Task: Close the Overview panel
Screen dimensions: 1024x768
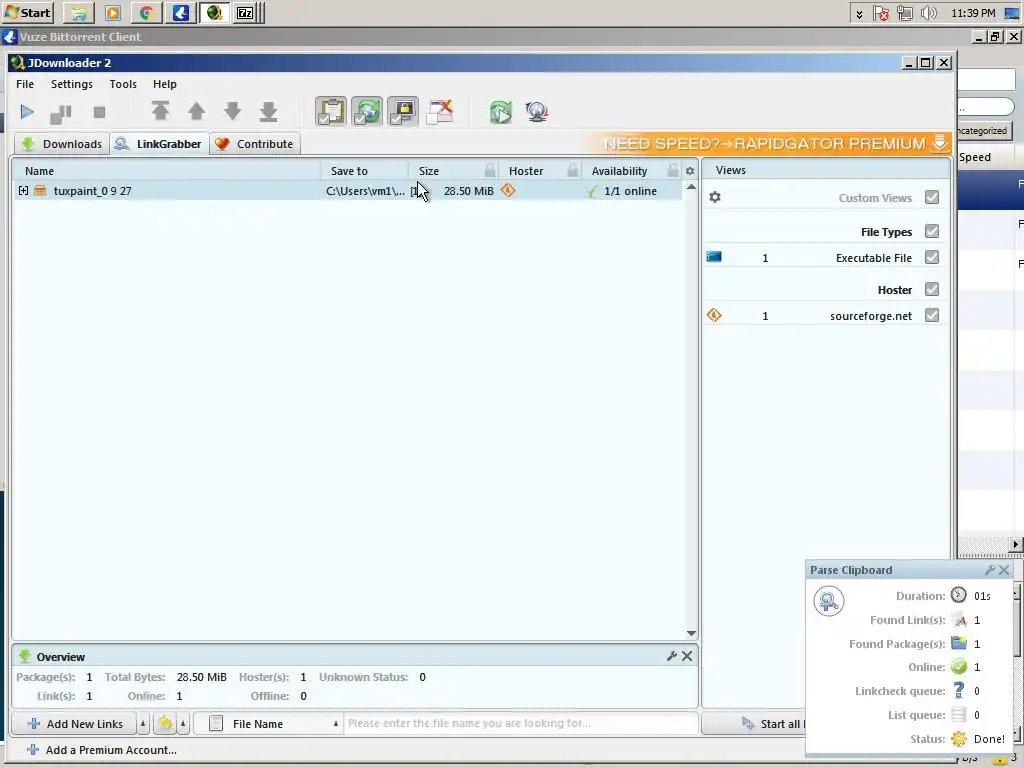Action: click(687, 656)
